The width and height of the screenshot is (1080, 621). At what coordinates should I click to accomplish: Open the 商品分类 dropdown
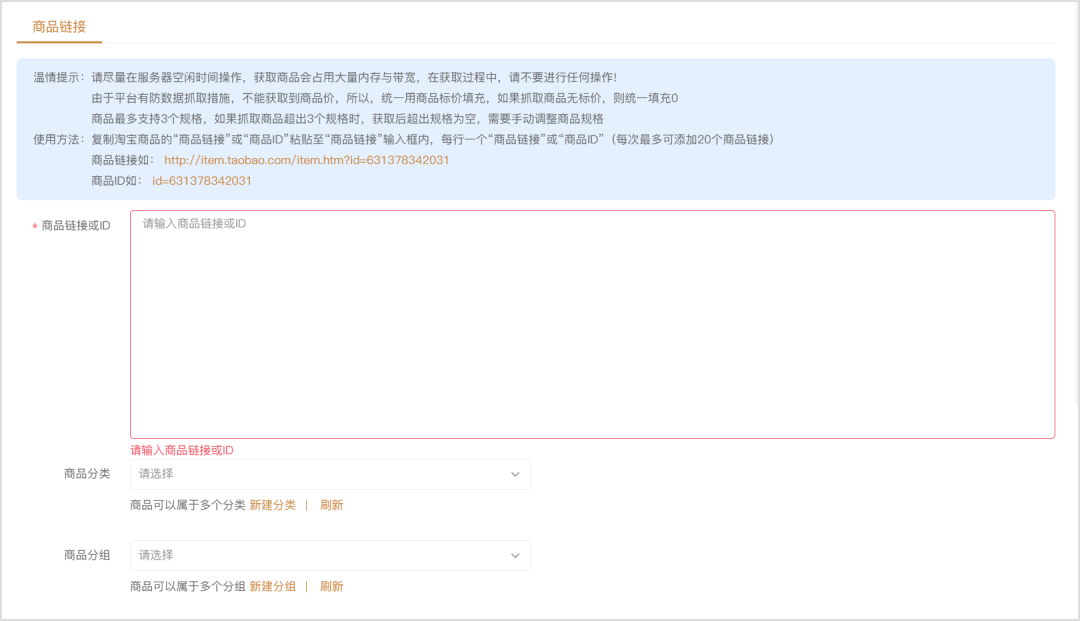point(330,474)
